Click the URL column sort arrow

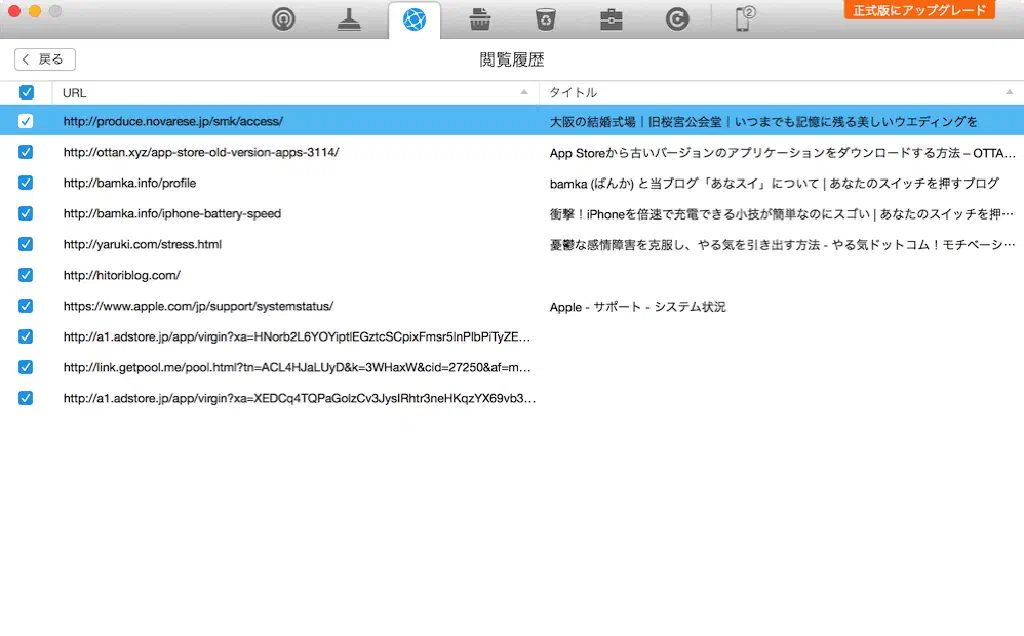pyautogui.click(x=524, y=92)
